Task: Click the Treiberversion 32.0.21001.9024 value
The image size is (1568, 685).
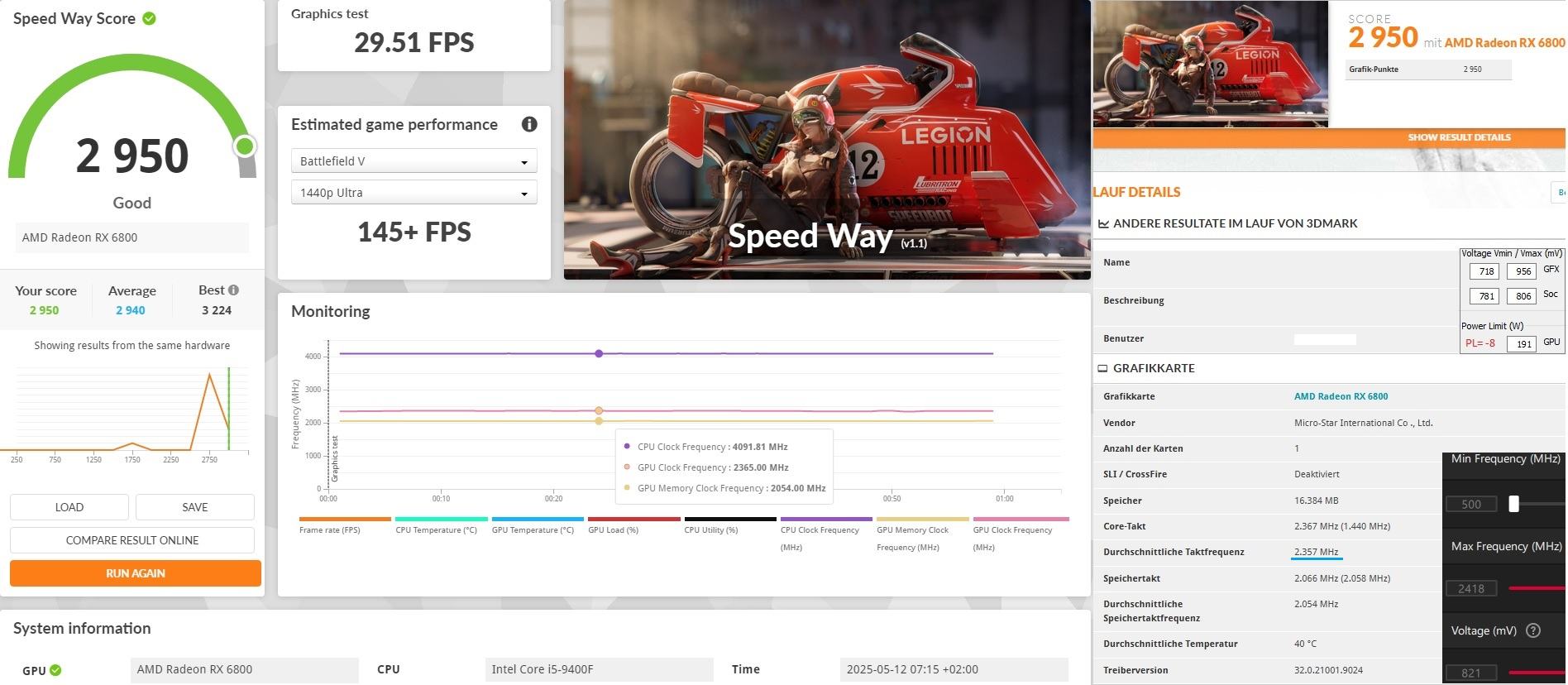Action: pyautogui.click(x=1328, y=670)
